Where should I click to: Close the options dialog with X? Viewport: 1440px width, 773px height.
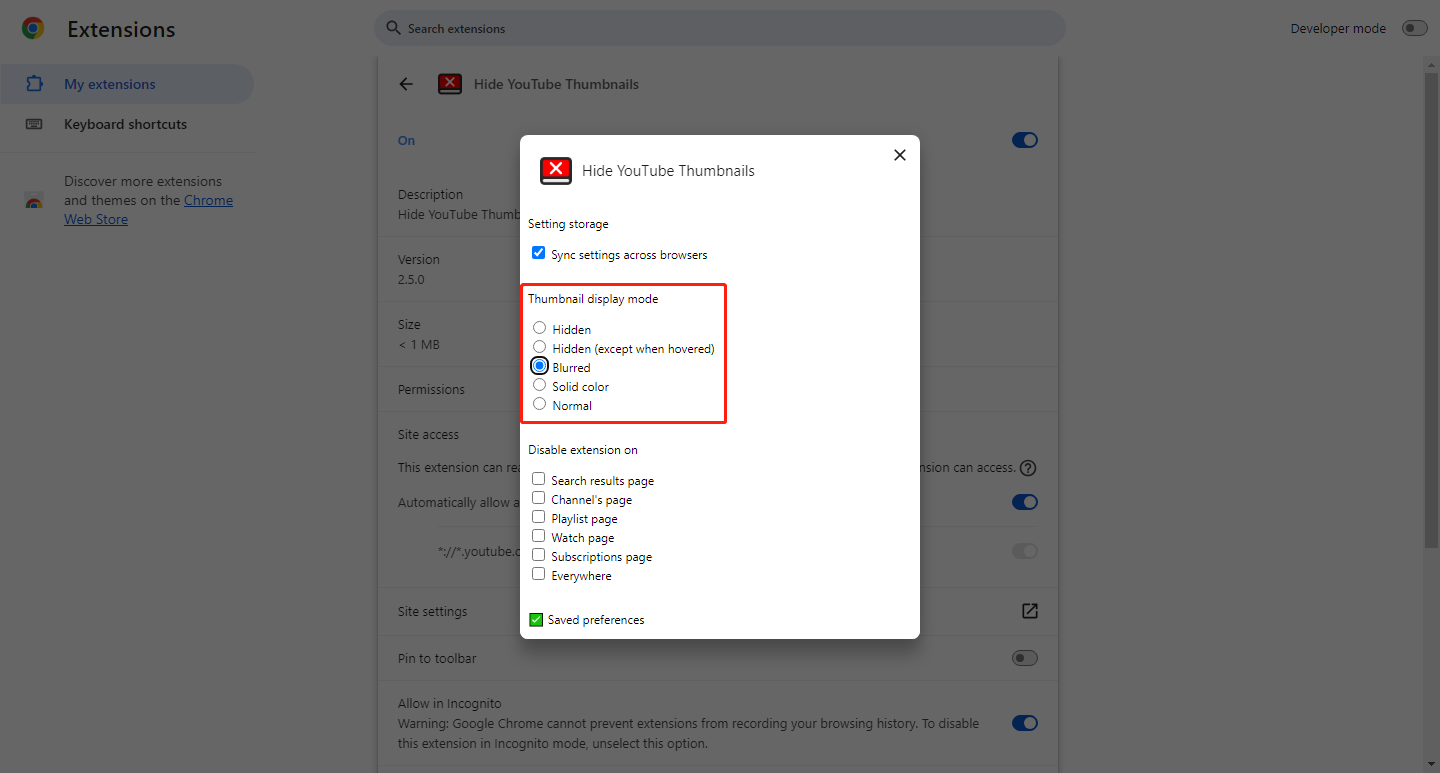pyautogui.click(x=900, y=155)
